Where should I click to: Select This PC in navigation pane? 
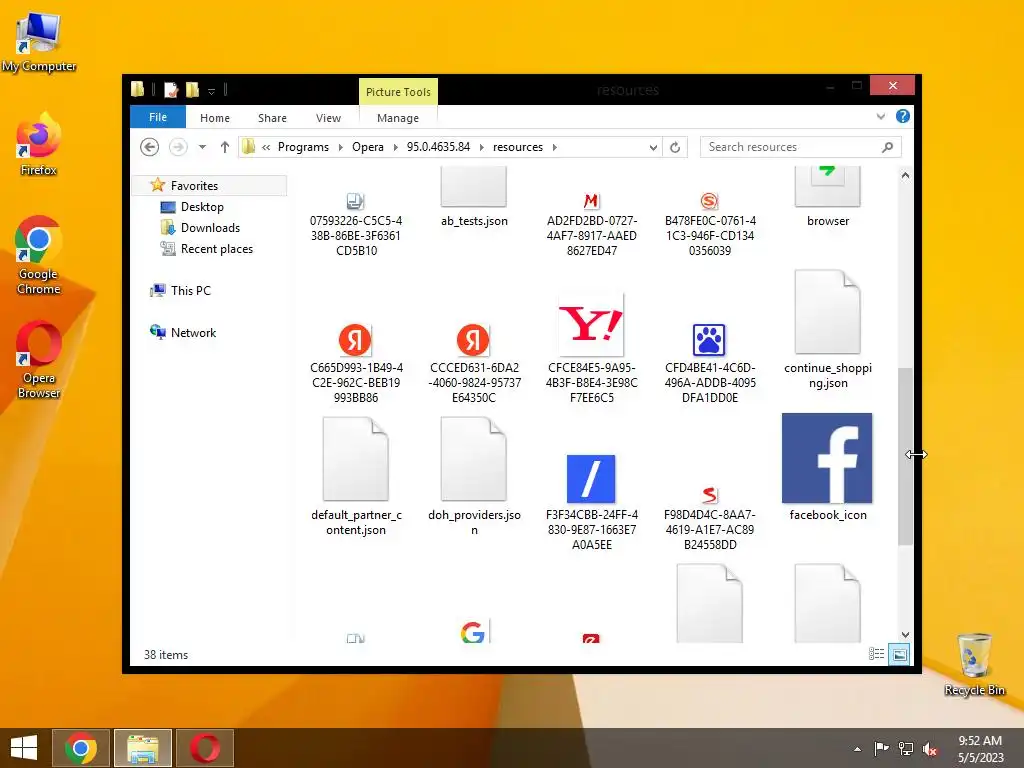190,291
